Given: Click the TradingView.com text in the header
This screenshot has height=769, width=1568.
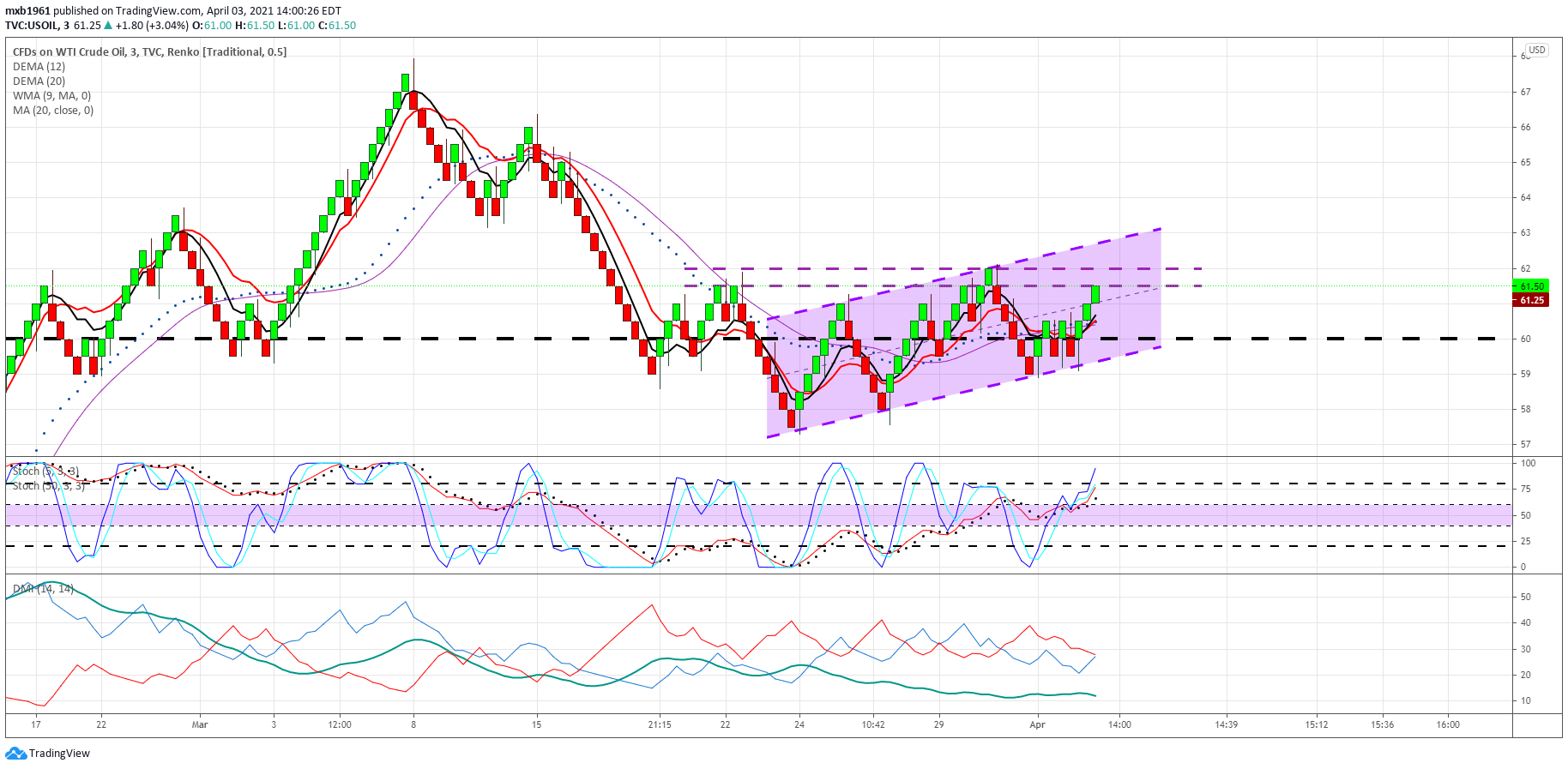Looking at the screenshot, I should [x=159, y=11].
